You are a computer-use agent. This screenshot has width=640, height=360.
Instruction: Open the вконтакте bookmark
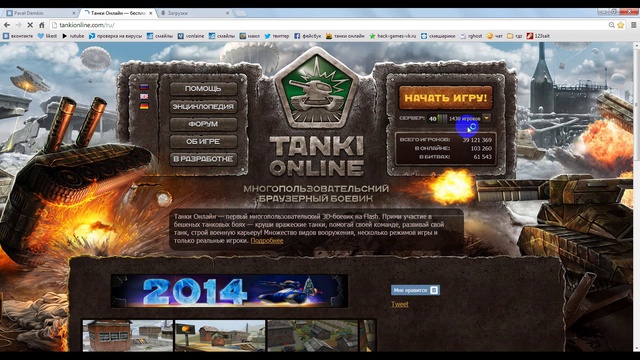point(18,36)
